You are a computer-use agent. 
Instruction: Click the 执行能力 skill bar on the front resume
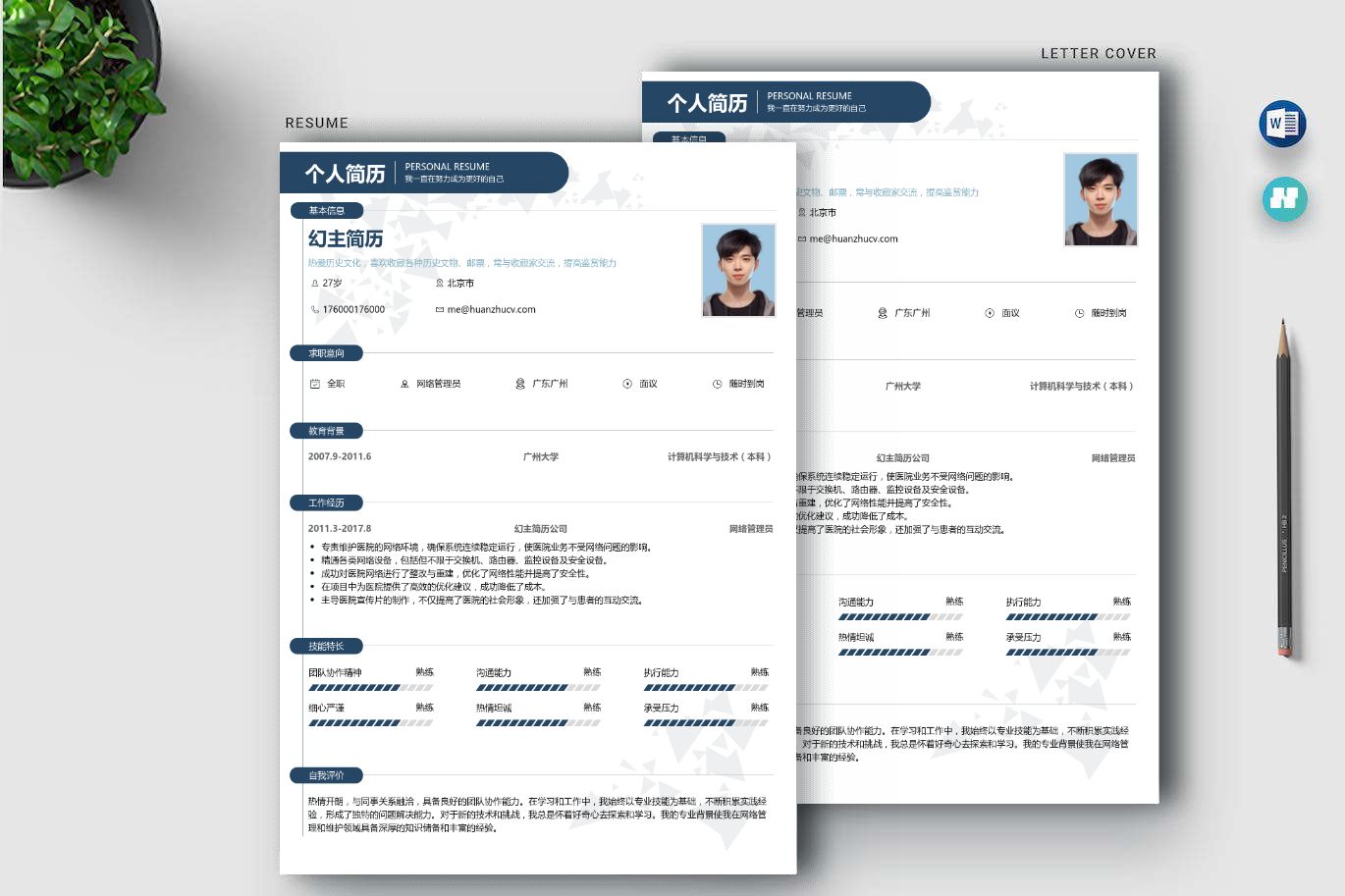pos(706,688)
